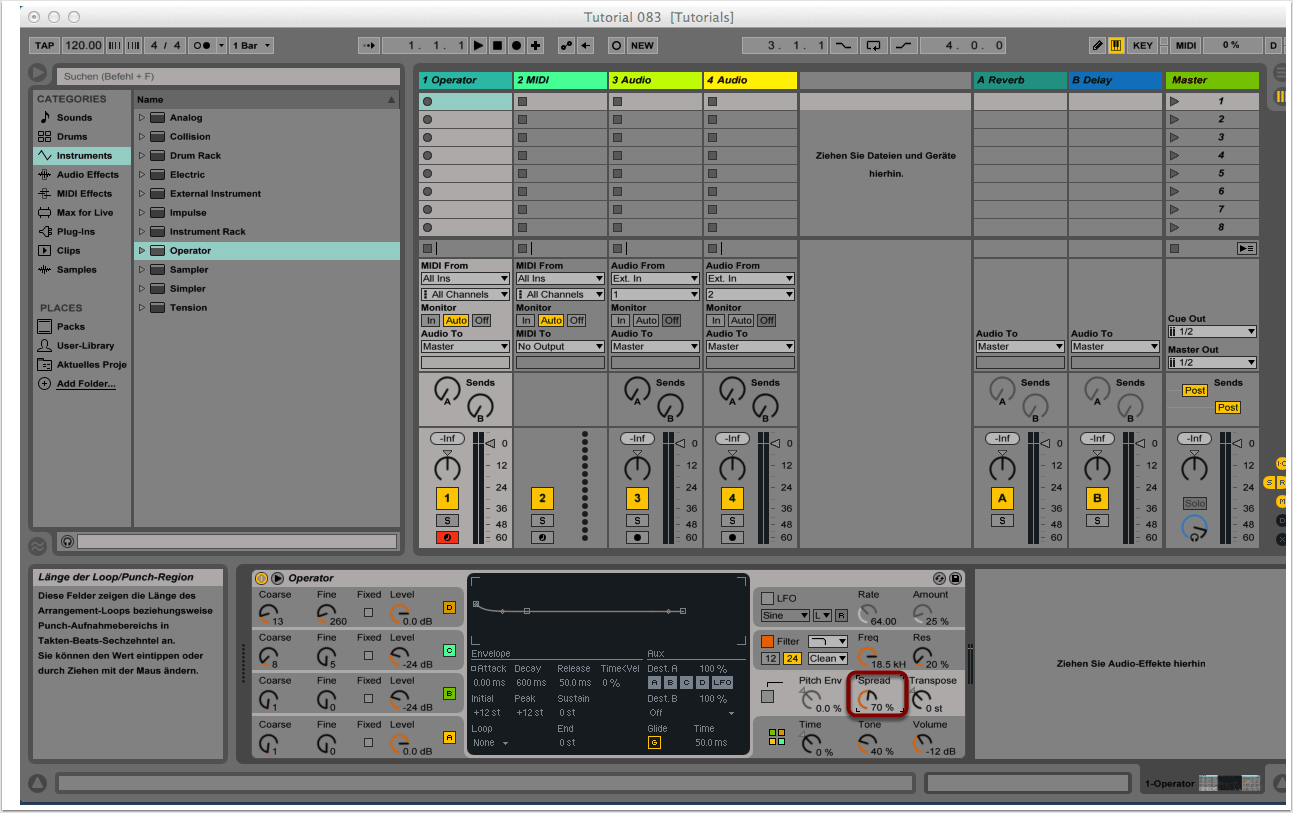This screenshot has height=813, width=1293.
Task: Open the global algorithm selector icon
Action: tap(777, 737)
